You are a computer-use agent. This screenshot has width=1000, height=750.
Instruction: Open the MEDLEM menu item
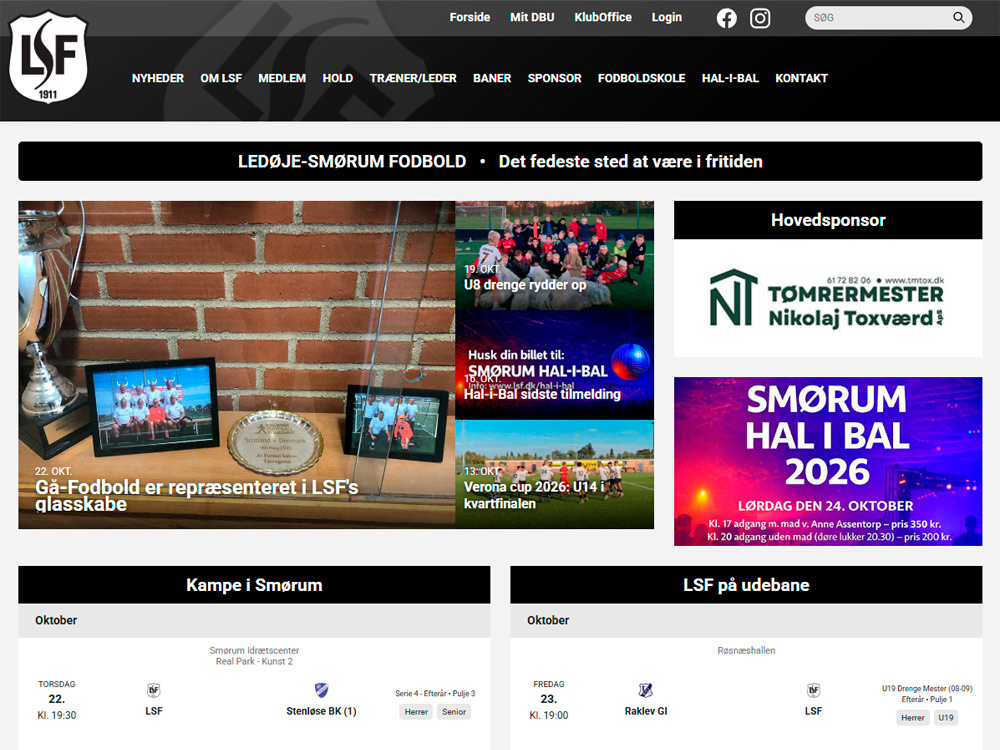[282, 78]
